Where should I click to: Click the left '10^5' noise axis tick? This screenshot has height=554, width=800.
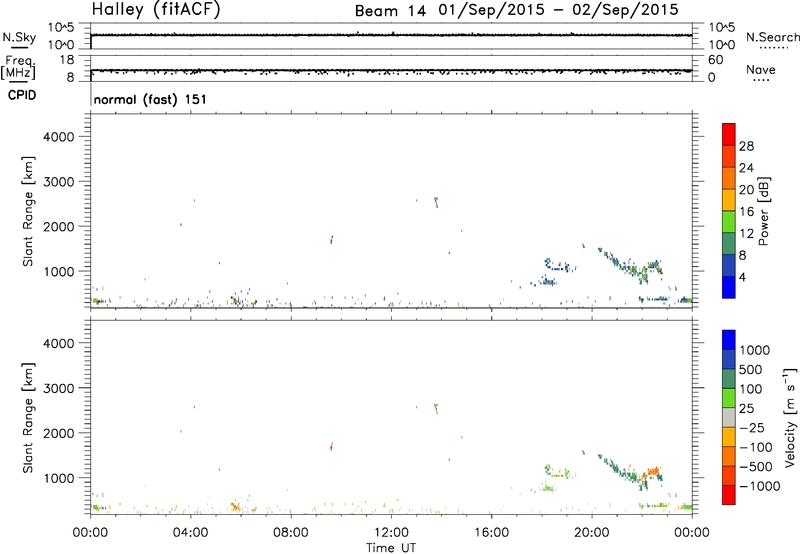tap(61, 28)
